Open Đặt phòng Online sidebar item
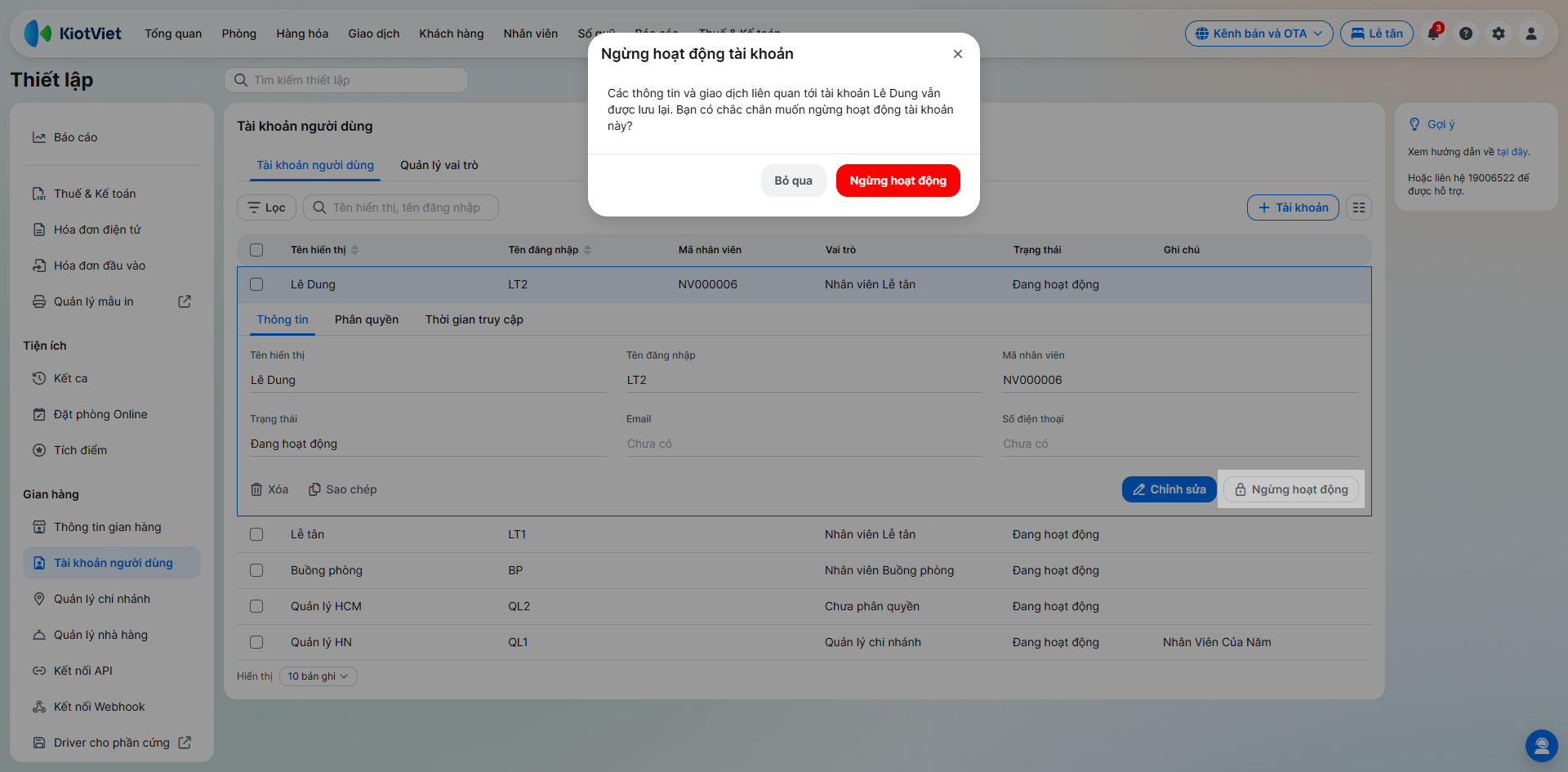This screenshot has width=1568, height=772. [x=112, y=414]
